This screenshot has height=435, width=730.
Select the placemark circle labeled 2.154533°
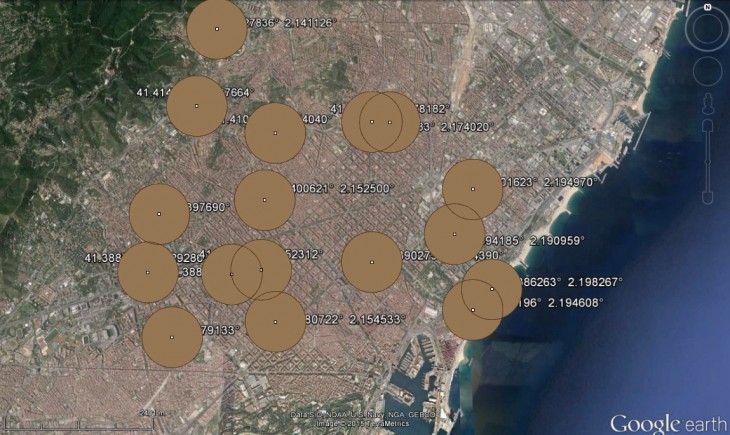pos(275,322)
